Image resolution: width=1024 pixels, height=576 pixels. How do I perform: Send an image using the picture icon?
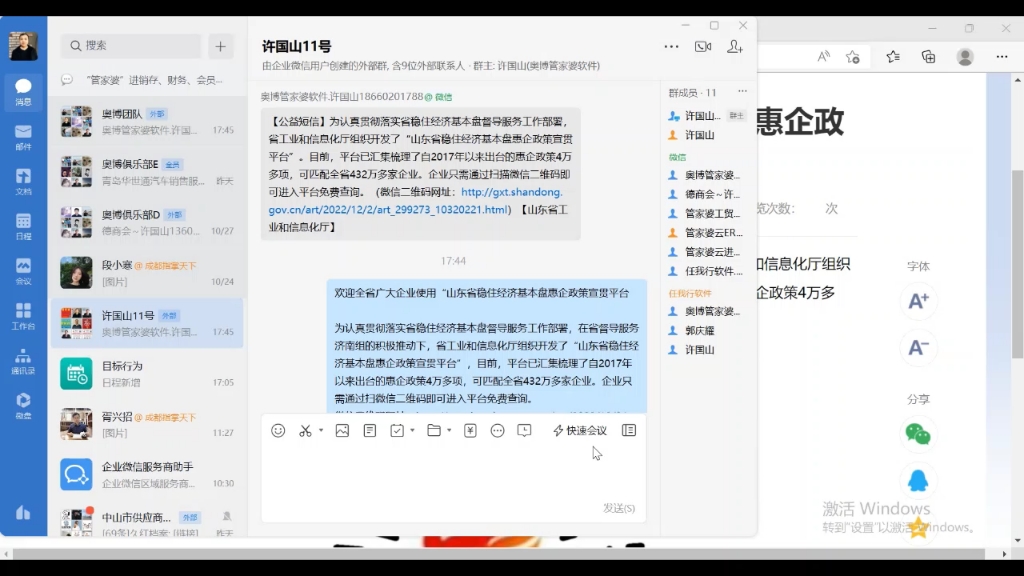click(343, 430)
